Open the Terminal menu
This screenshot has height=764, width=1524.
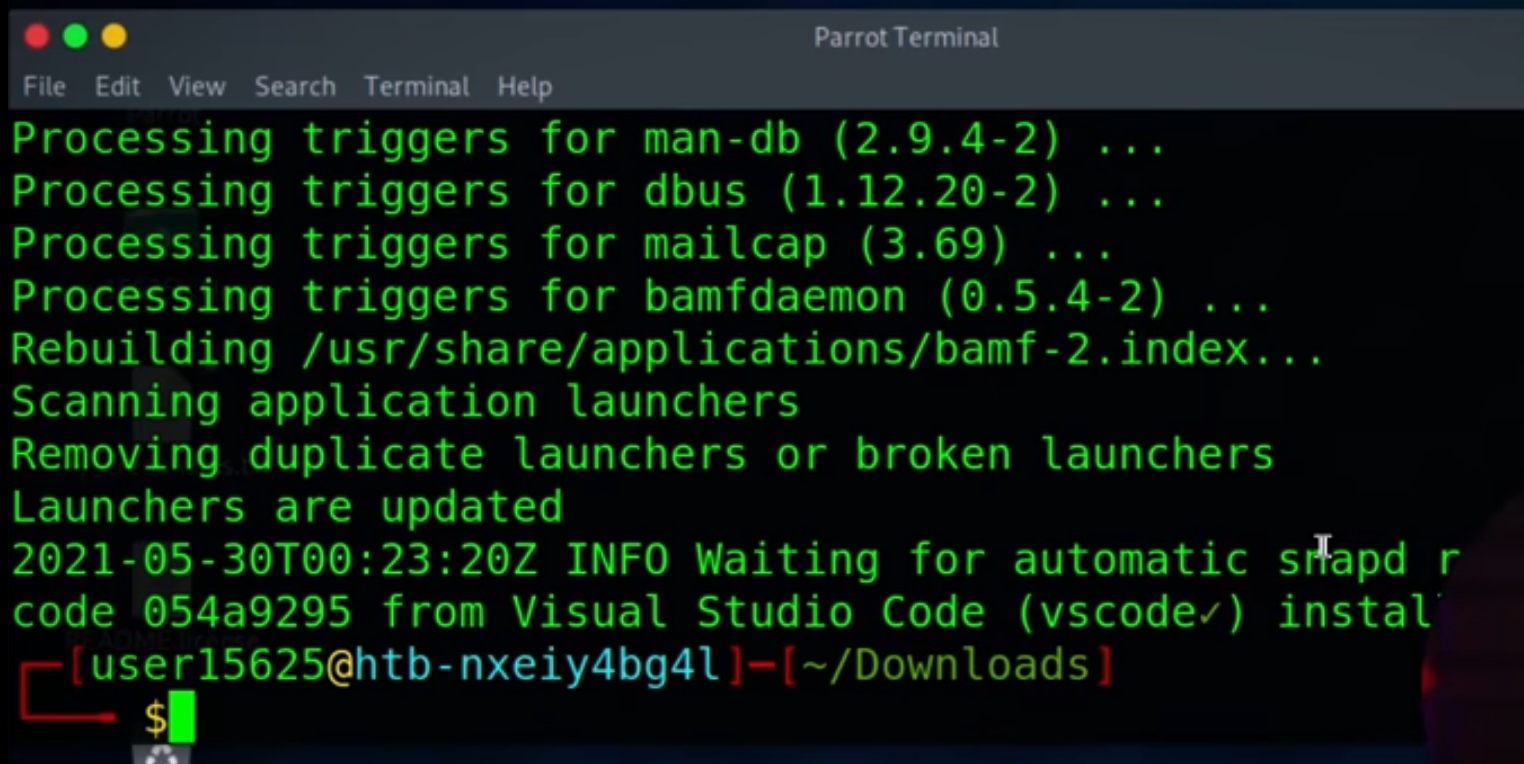[x=416, y=87]
